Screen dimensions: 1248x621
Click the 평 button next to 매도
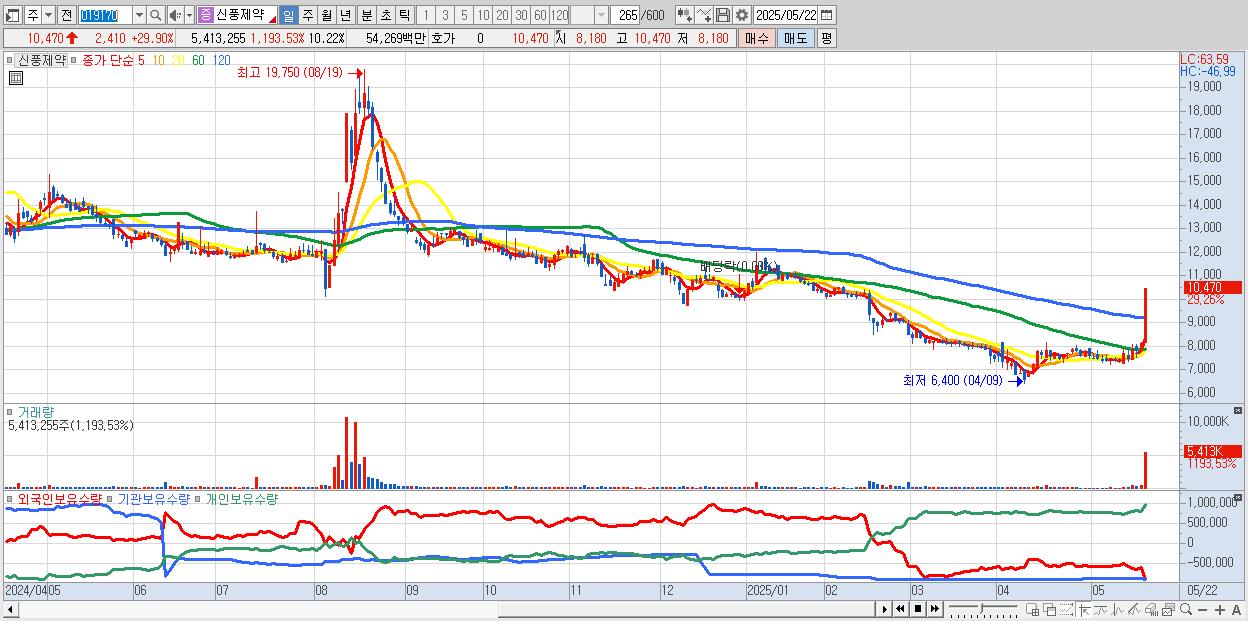point(826,38)
